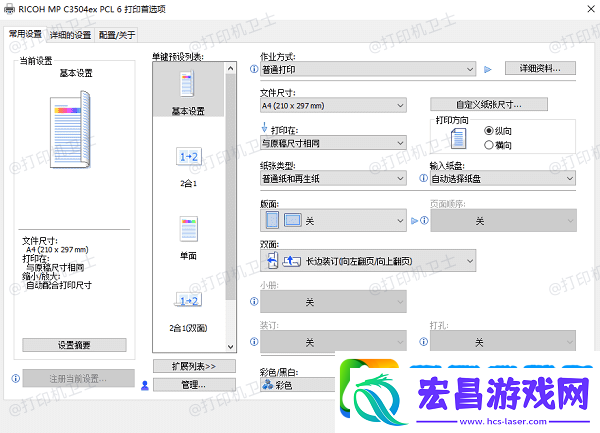Click info icon beside 小册 dropdown
600x433 pixels.
(254, 301)
